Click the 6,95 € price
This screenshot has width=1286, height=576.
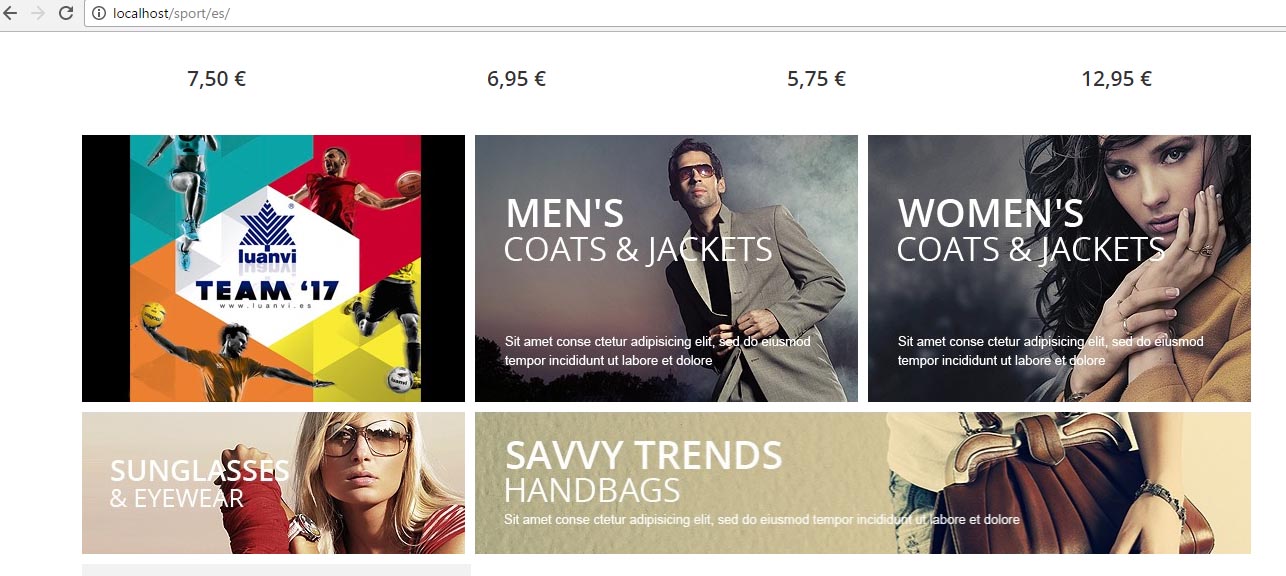(516, 79)
